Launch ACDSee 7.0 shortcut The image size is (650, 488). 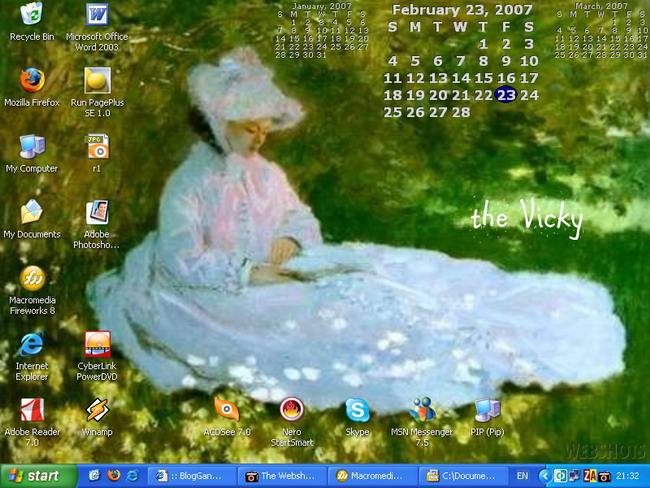pyautogui.click(x=227, y=417)
